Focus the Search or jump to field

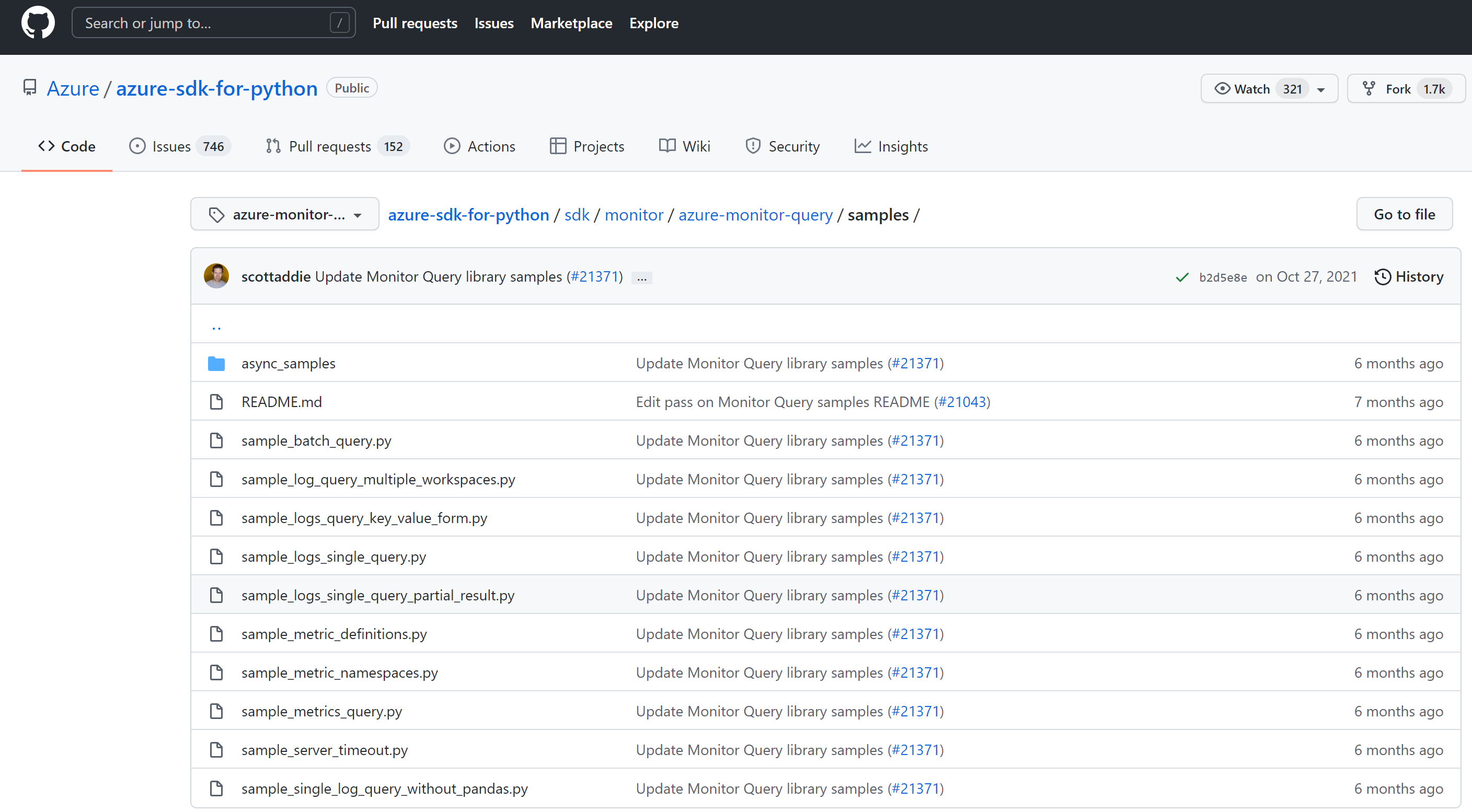(206, 23)
